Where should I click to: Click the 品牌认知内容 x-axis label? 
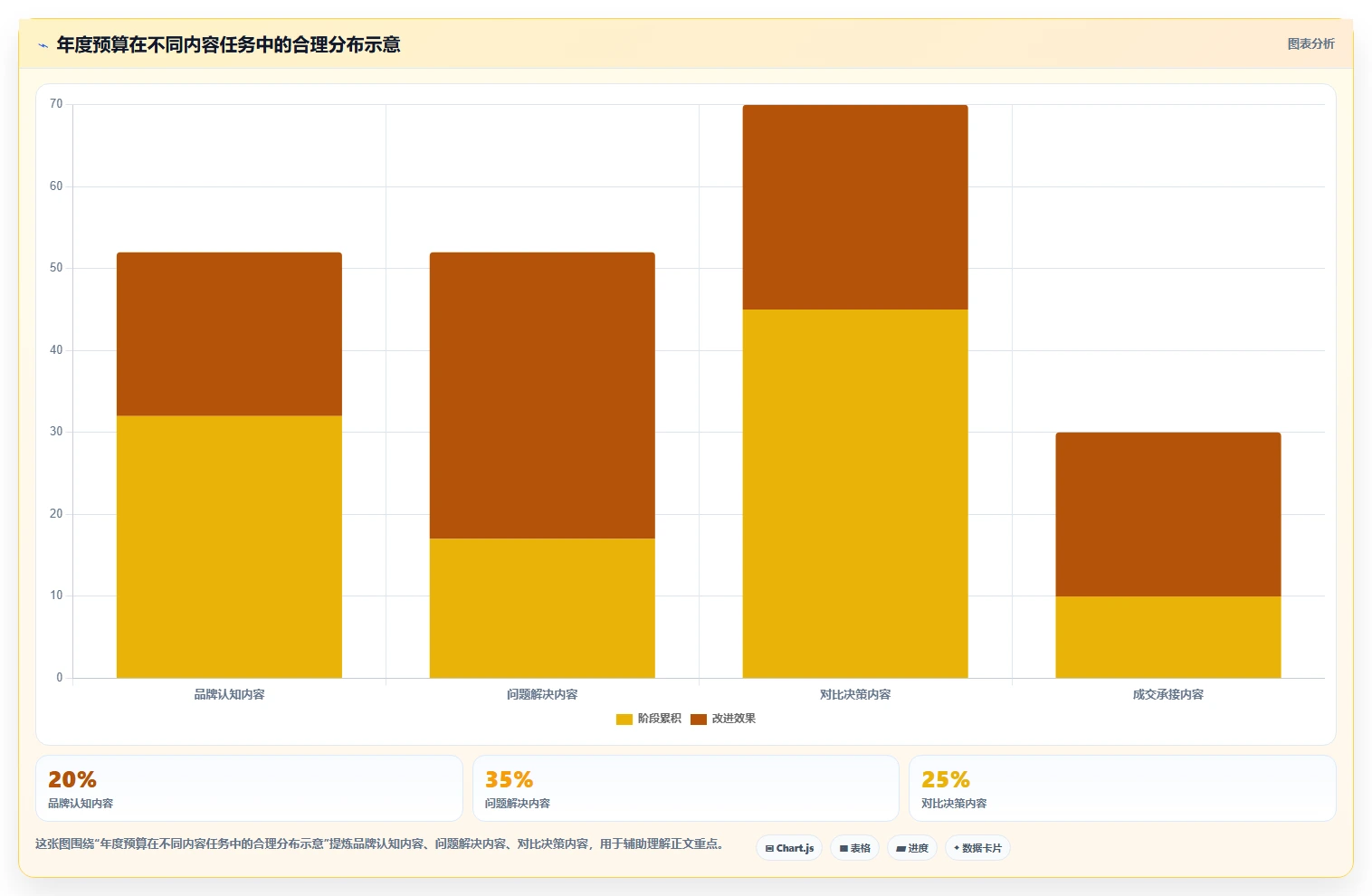(229, 694)
